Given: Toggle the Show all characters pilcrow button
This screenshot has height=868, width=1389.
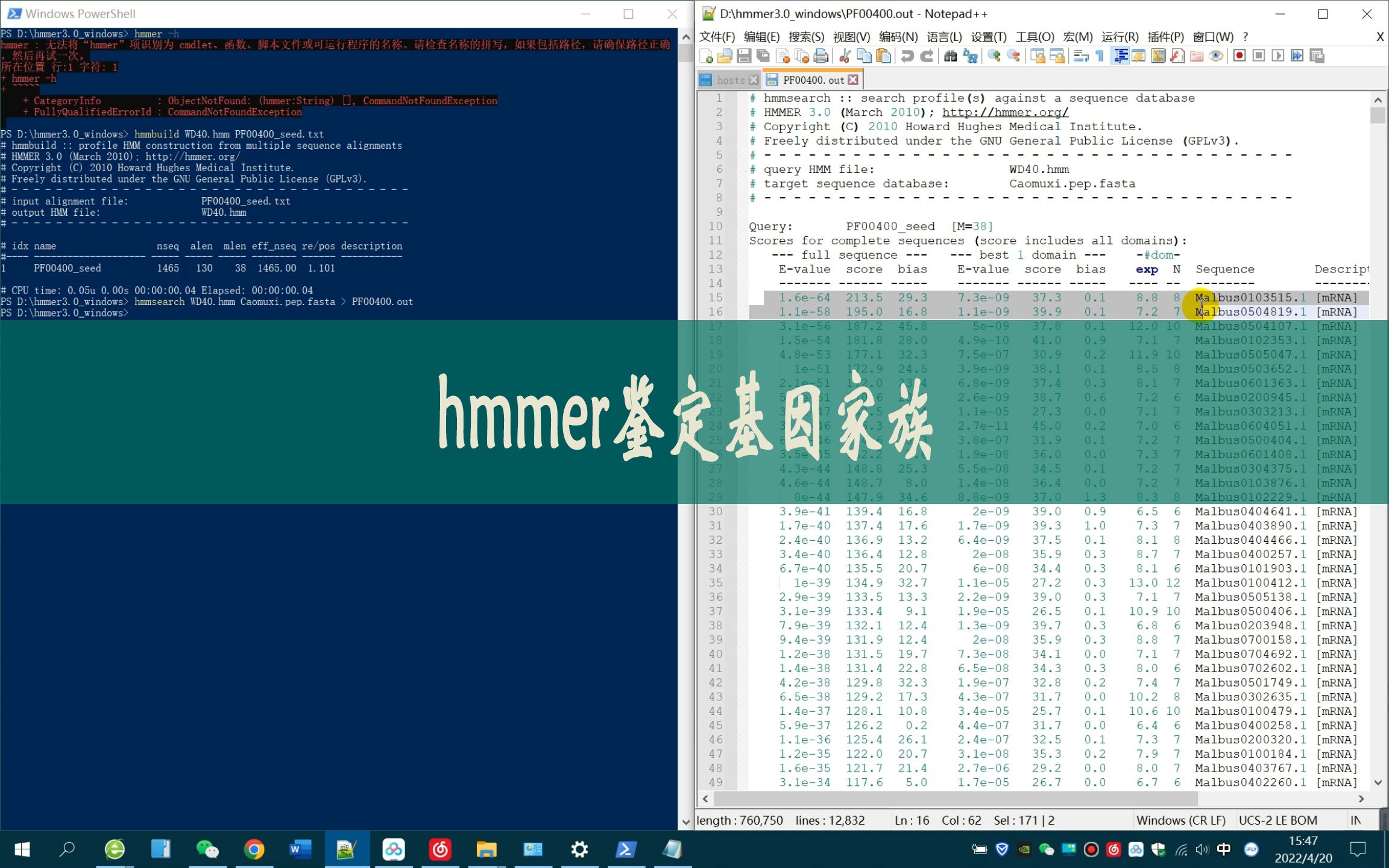Looking at the screenshot, I should pos(1100,56).
